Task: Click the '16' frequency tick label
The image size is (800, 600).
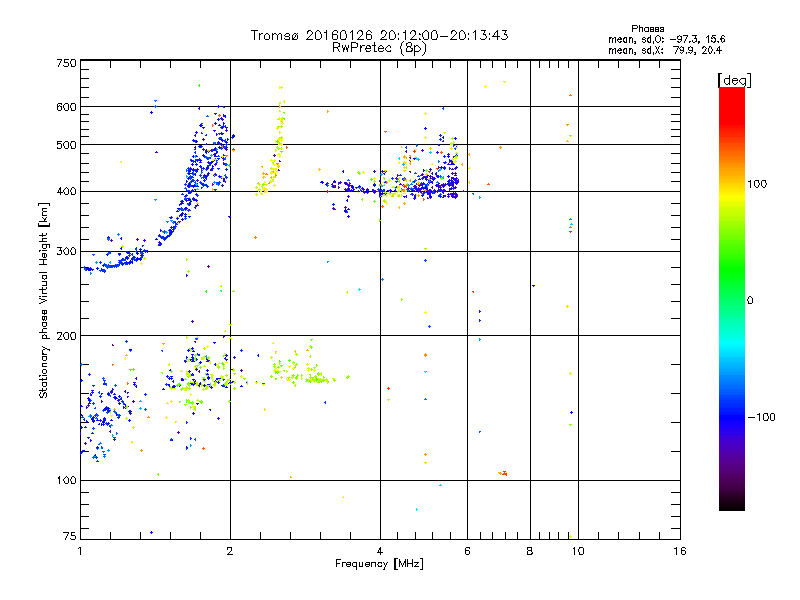Action: [x=680, y=551]
